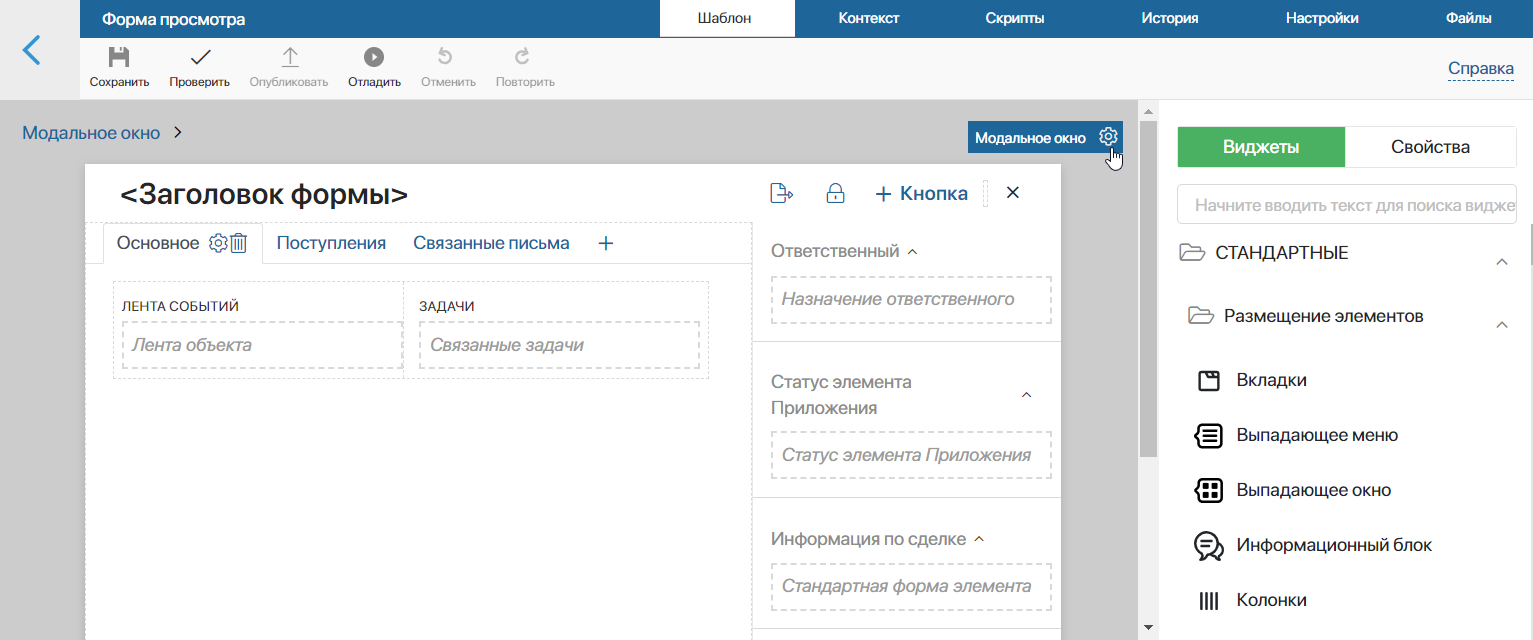
Task: Open gear settings on Основное tab
Action: coord(218,243)
